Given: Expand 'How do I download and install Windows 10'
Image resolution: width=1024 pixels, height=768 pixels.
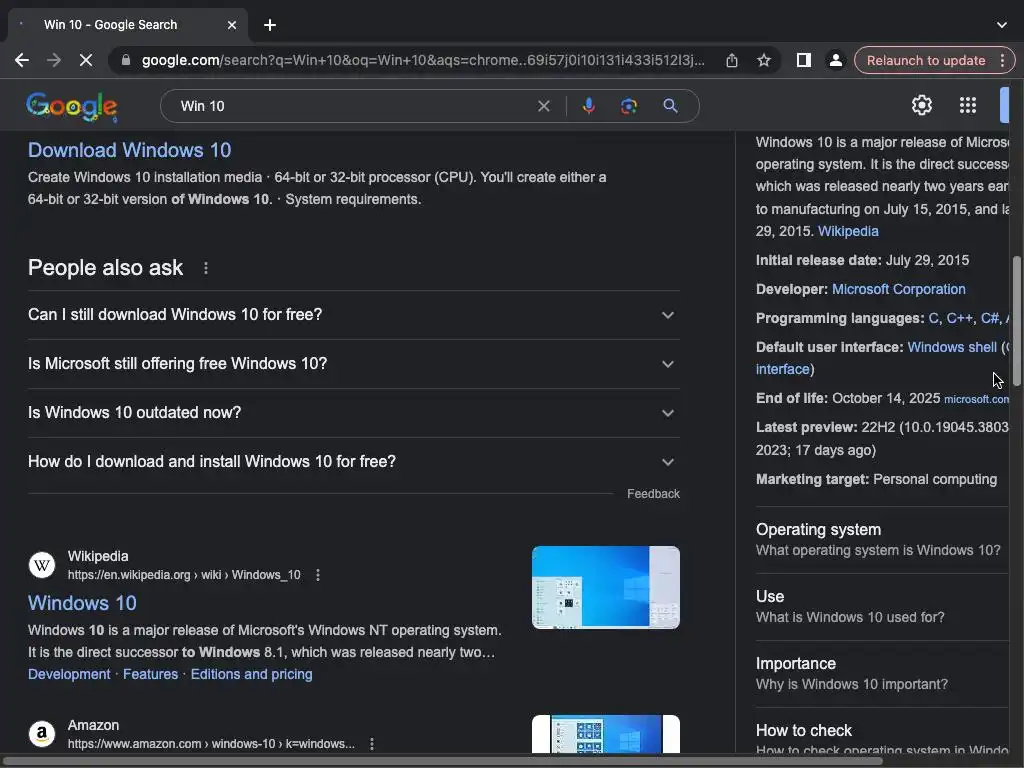Looking at the screenshot, I should pos(354,462).
